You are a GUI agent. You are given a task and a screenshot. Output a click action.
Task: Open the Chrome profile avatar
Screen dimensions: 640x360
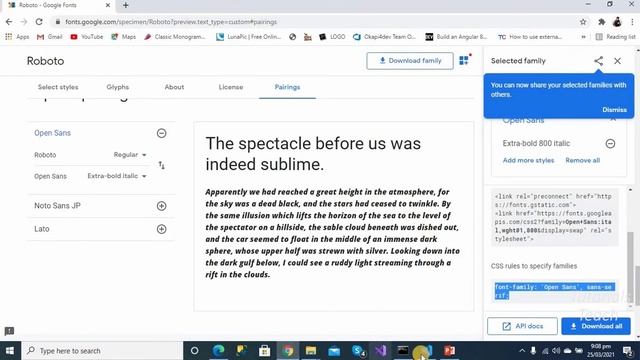617,22
